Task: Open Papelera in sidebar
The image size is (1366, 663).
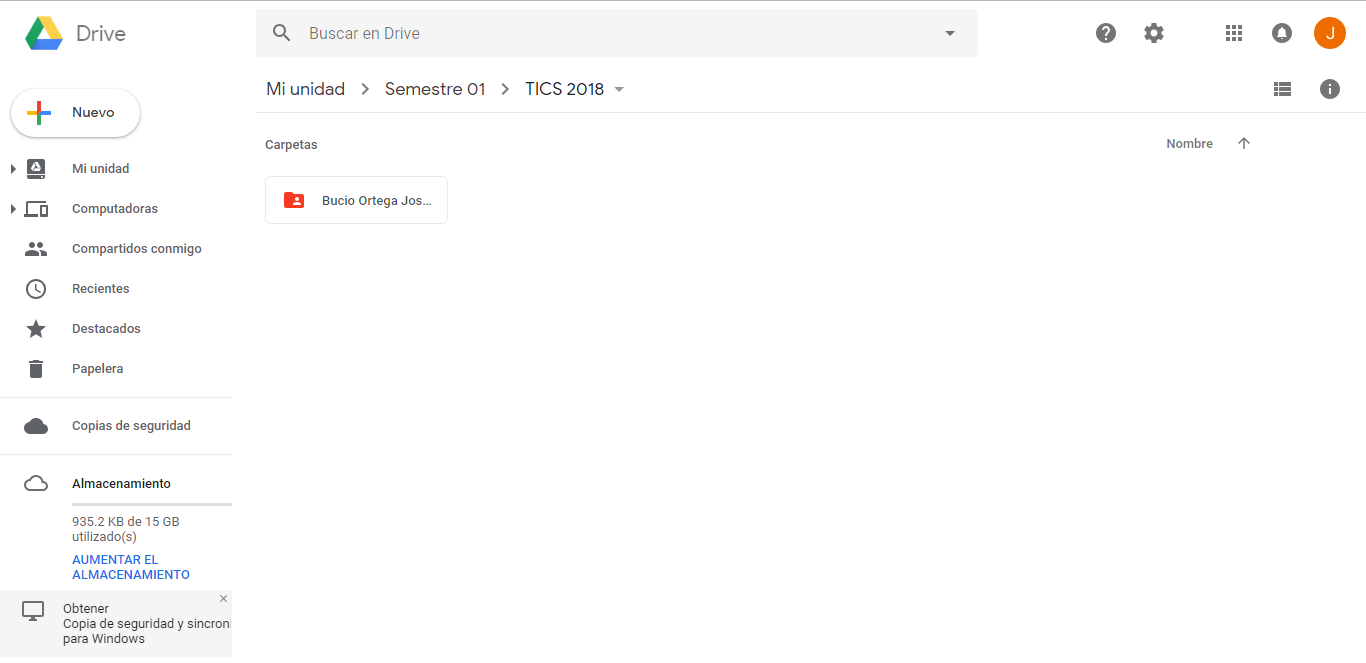Action: point(98,369)
